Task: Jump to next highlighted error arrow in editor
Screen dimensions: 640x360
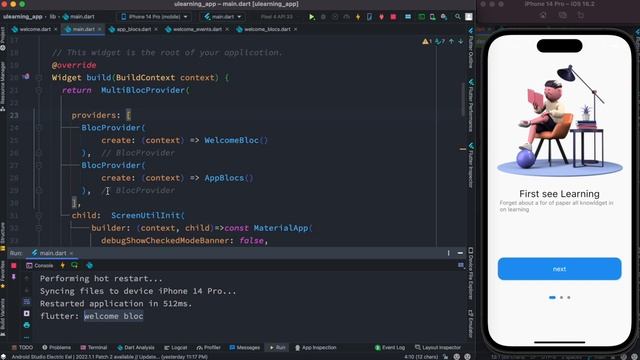Action: coord(460,41)
